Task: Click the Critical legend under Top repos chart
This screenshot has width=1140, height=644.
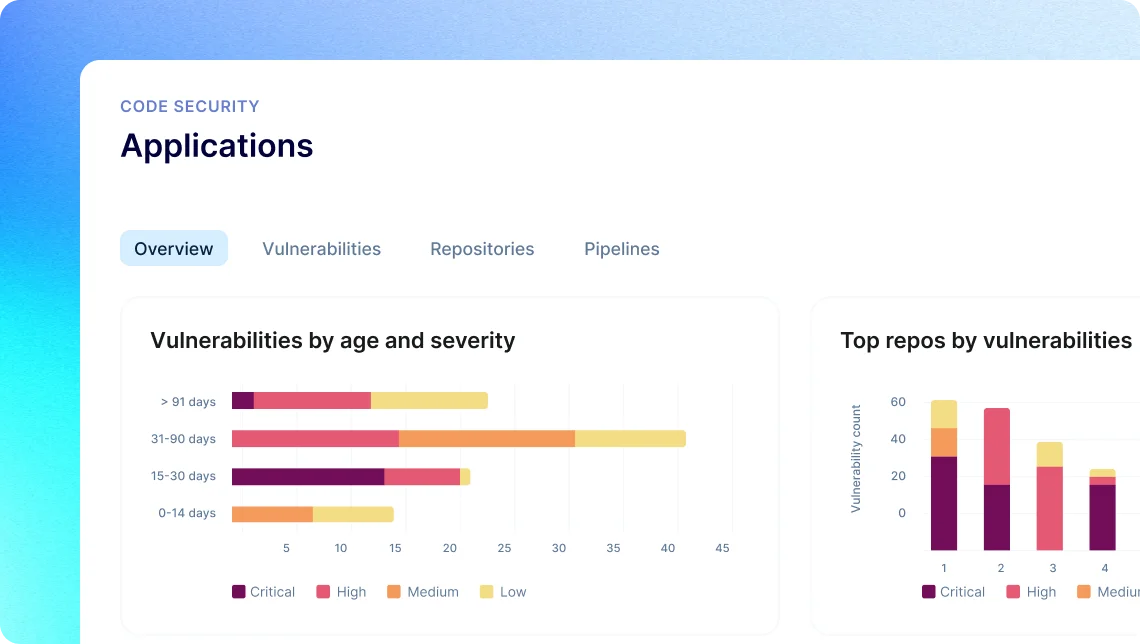Action: point(953,592)
